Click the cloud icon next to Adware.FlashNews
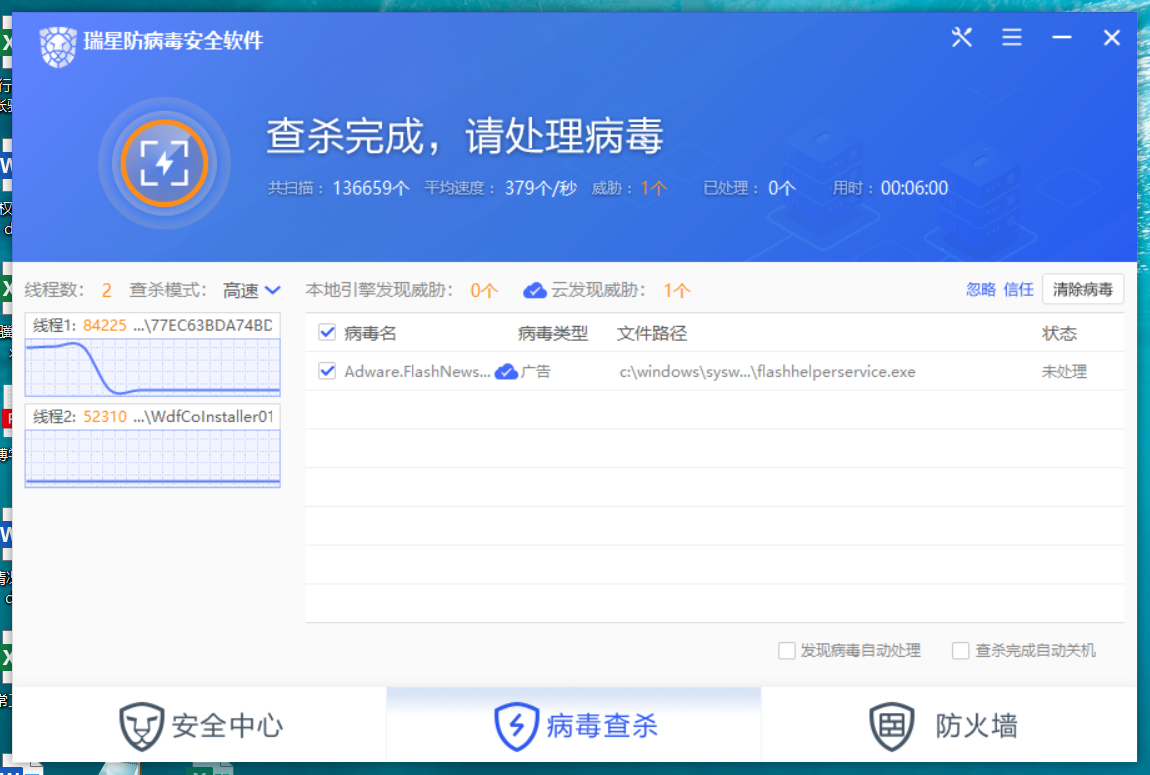 (x=506, y=372)
